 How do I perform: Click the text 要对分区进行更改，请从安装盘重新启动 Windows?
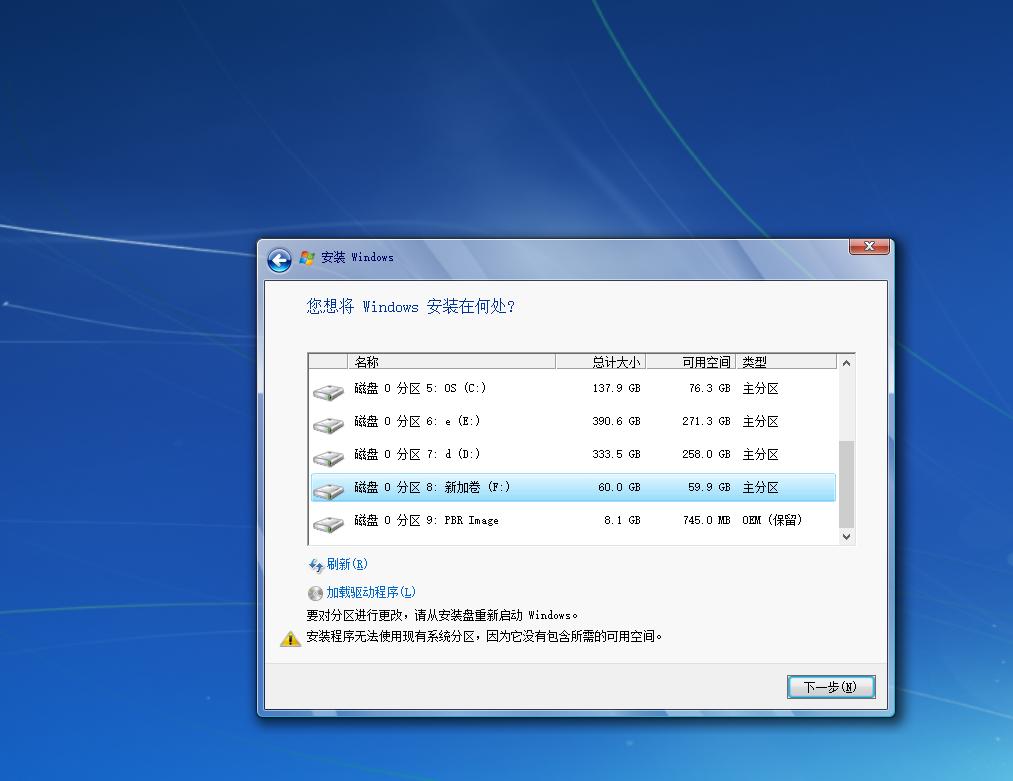click(x=442, y=615)
